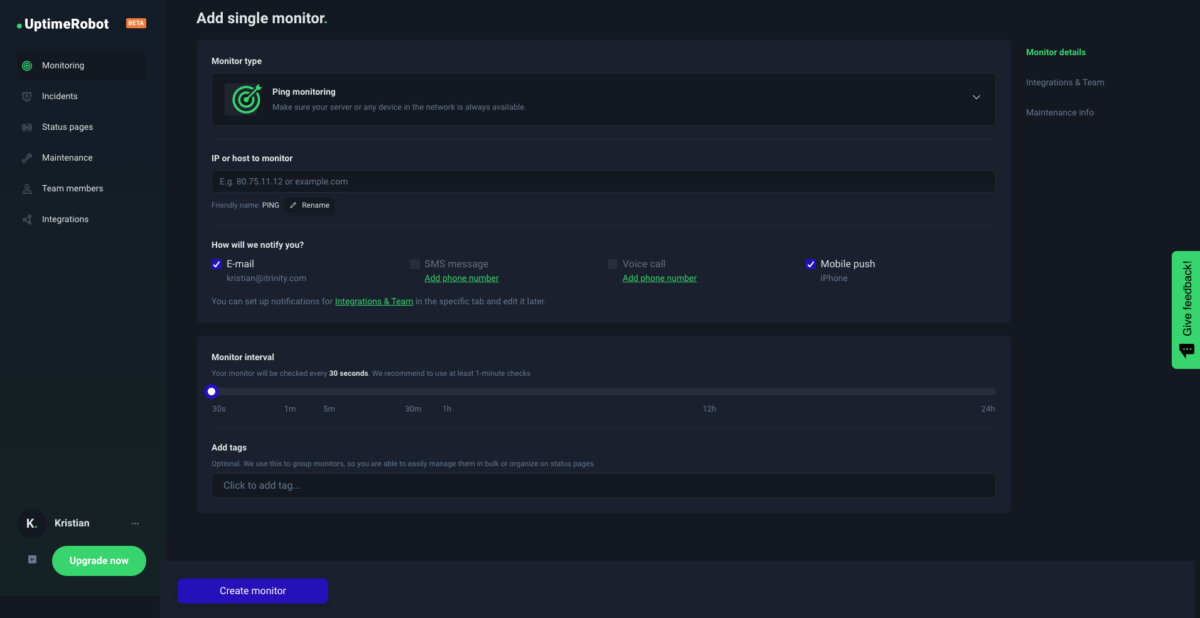Open the three-dots menu beside Kristian
The width and height of the screenshot is (1200, 618).
pos(135,523)
